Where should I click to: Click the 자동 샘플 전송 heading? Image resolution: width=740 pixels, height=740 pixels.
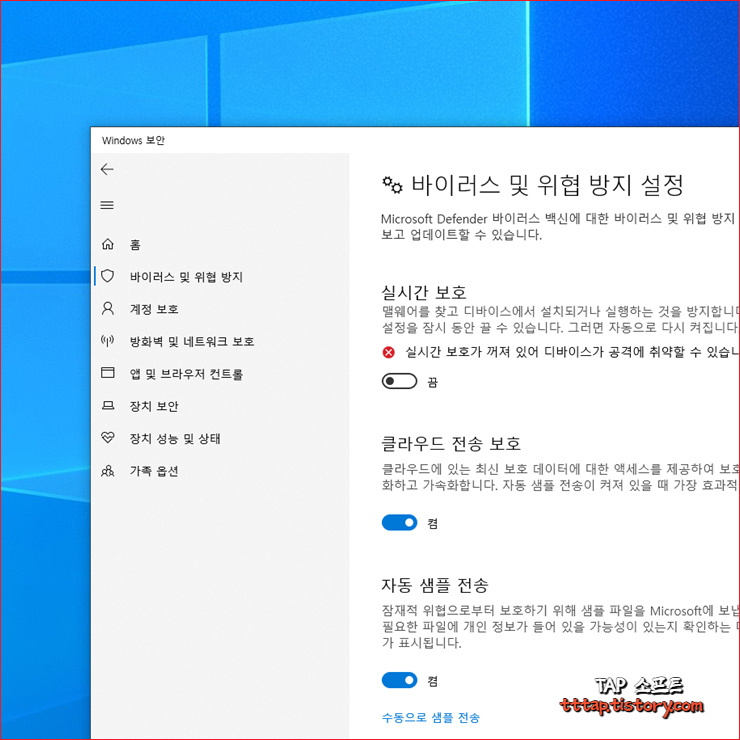(435, 585)
